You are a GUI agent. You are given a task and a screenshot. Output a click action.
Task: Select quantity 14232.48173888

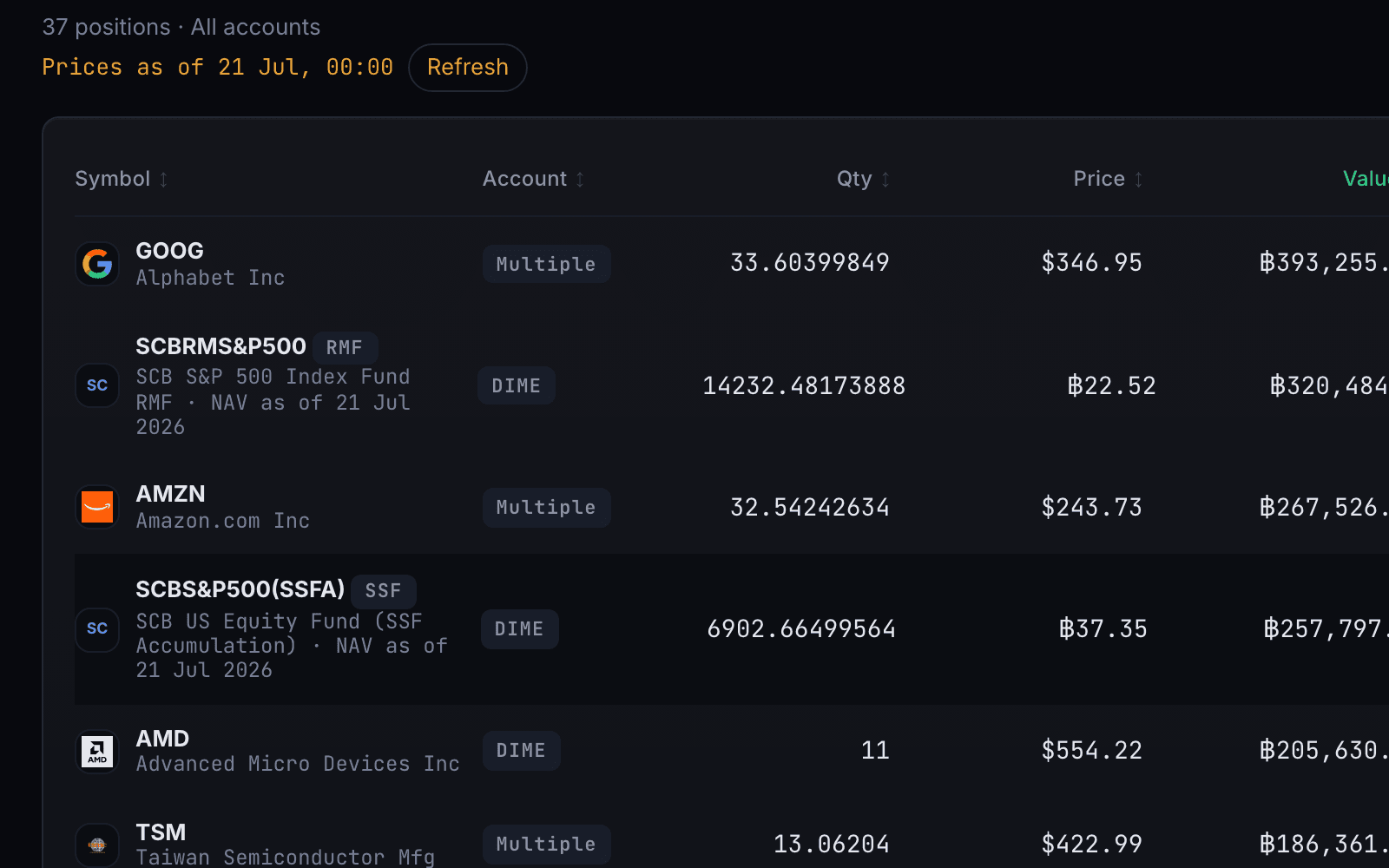tap(803, 385)
